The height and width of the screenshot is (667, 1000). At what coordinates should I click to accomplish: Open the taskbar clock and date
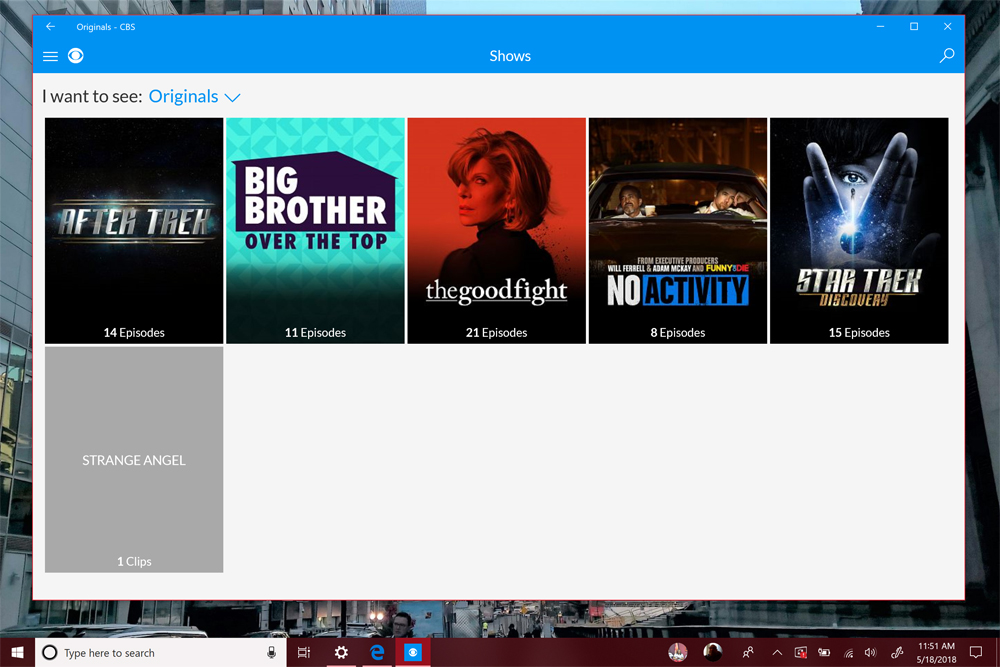(936, 652)
